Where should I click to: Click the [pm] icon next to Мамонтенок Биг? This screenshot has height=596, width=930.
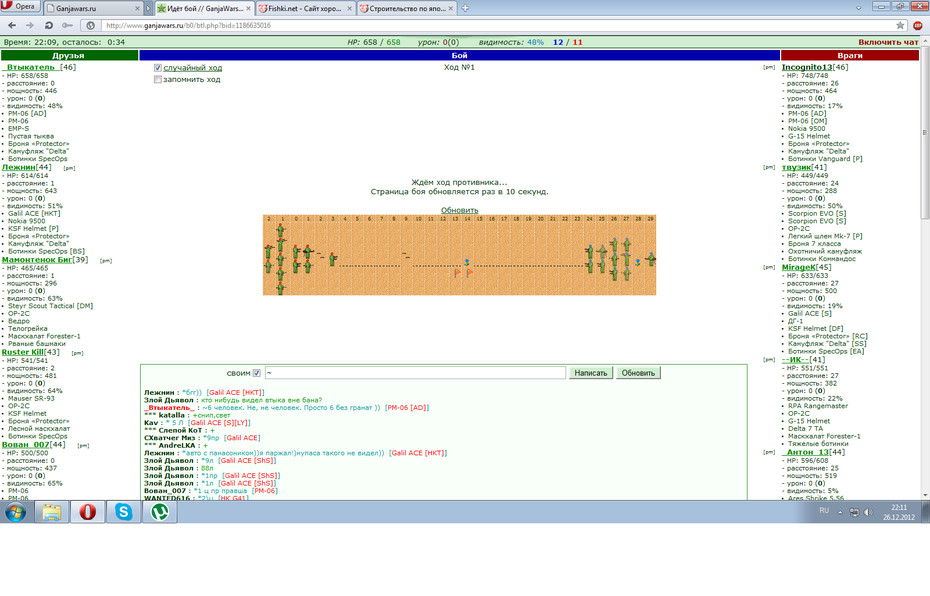pos(106,260)
